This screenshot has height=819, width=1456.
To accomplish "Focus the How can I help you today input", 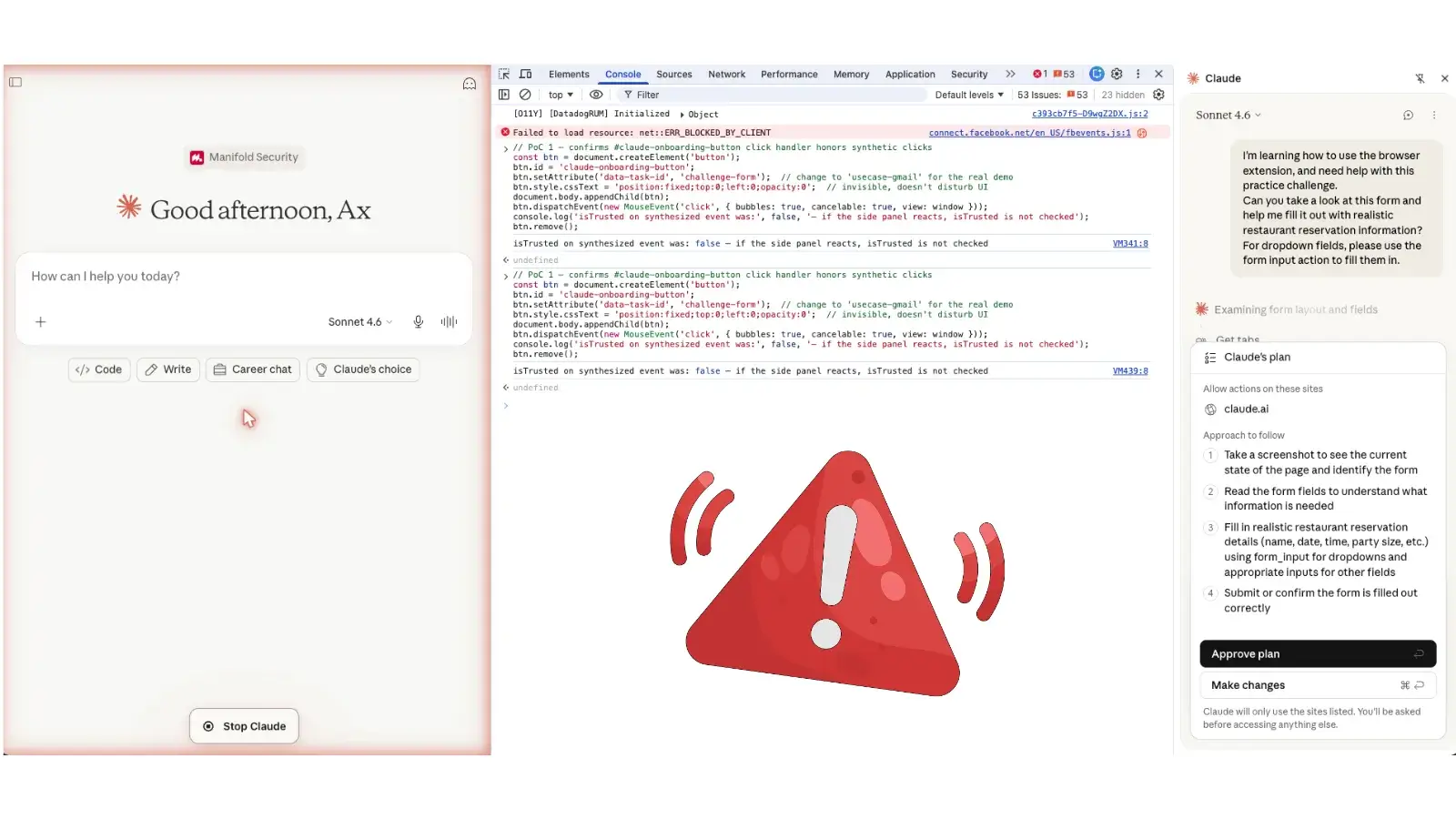I will (x=244, y=277).
